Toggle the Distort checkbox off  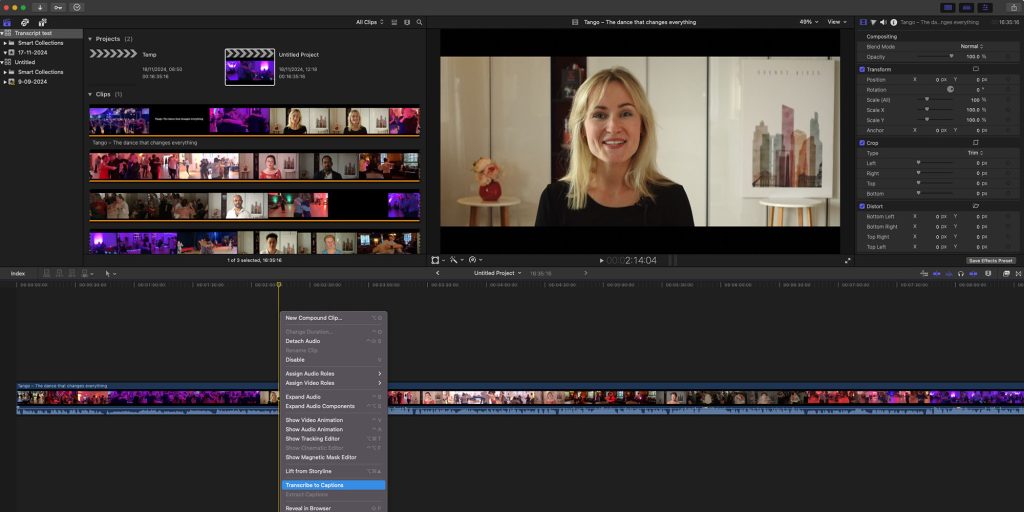click(x=862, y=206)
